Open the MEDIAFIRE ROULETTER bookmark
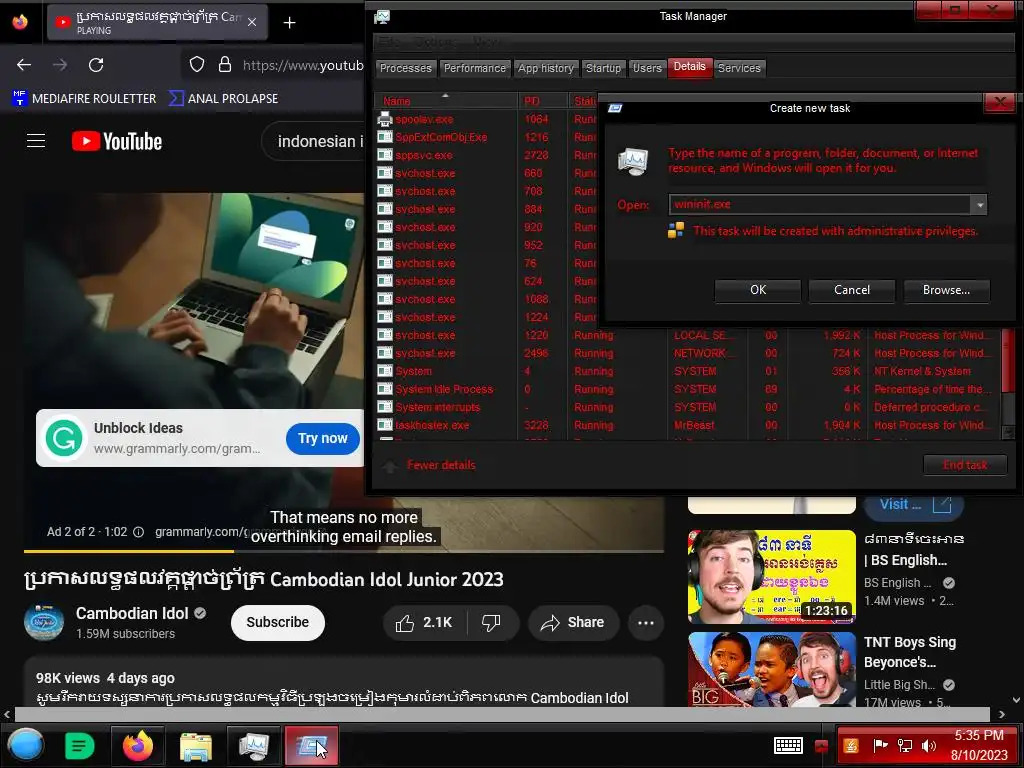 tap(84, 99)
